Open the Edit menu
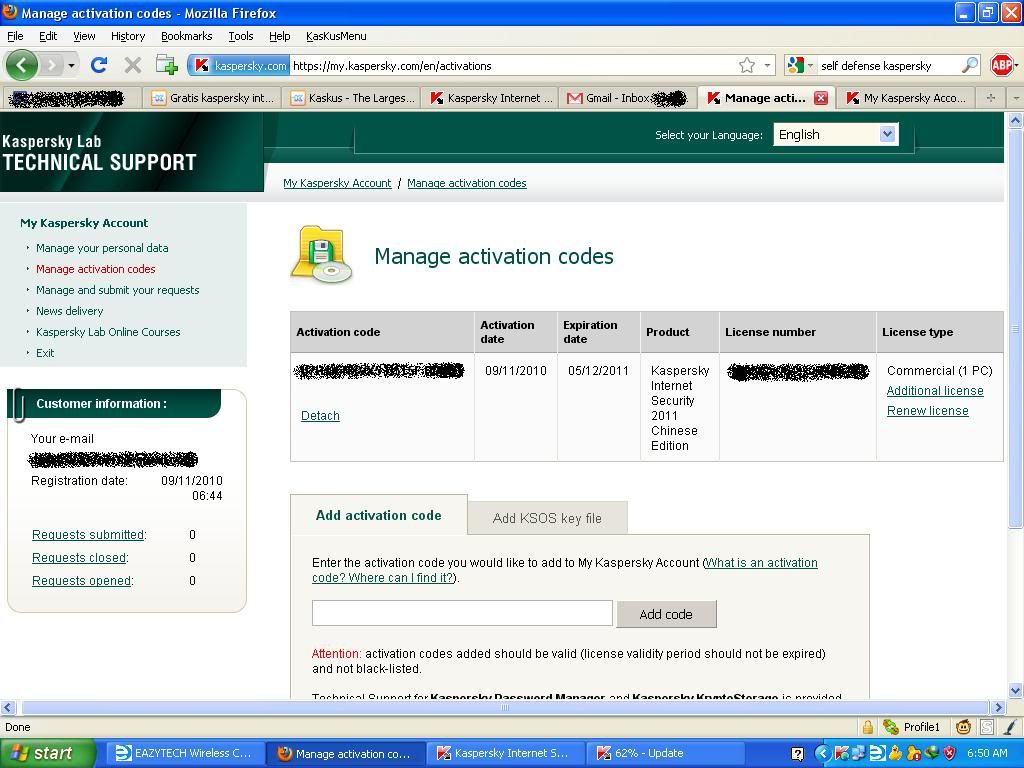Image resolution: width=1024 pixels, height=768 pixels. 48,36
